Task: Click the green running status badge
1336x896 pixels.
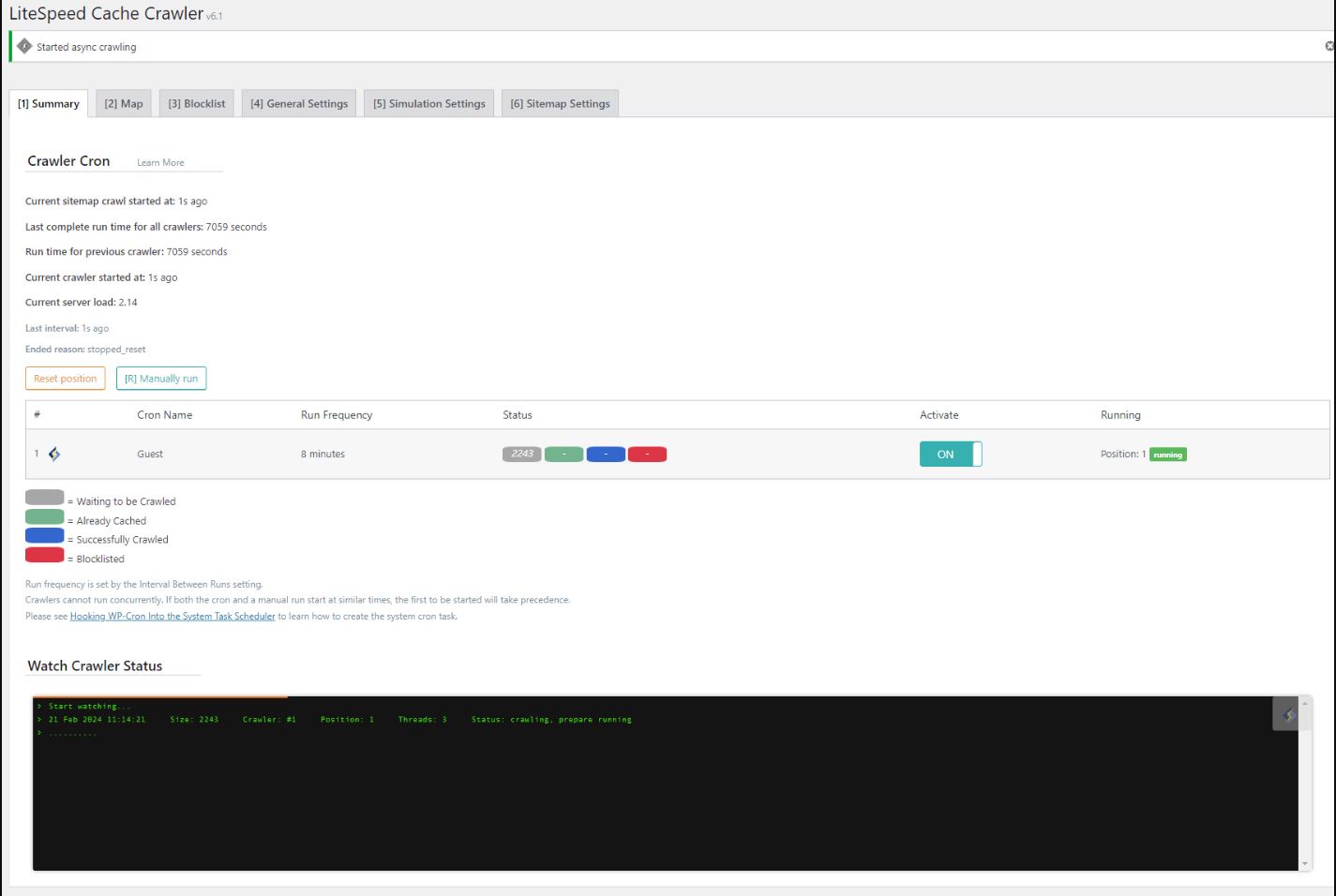Action: (x=1168, y=455)
